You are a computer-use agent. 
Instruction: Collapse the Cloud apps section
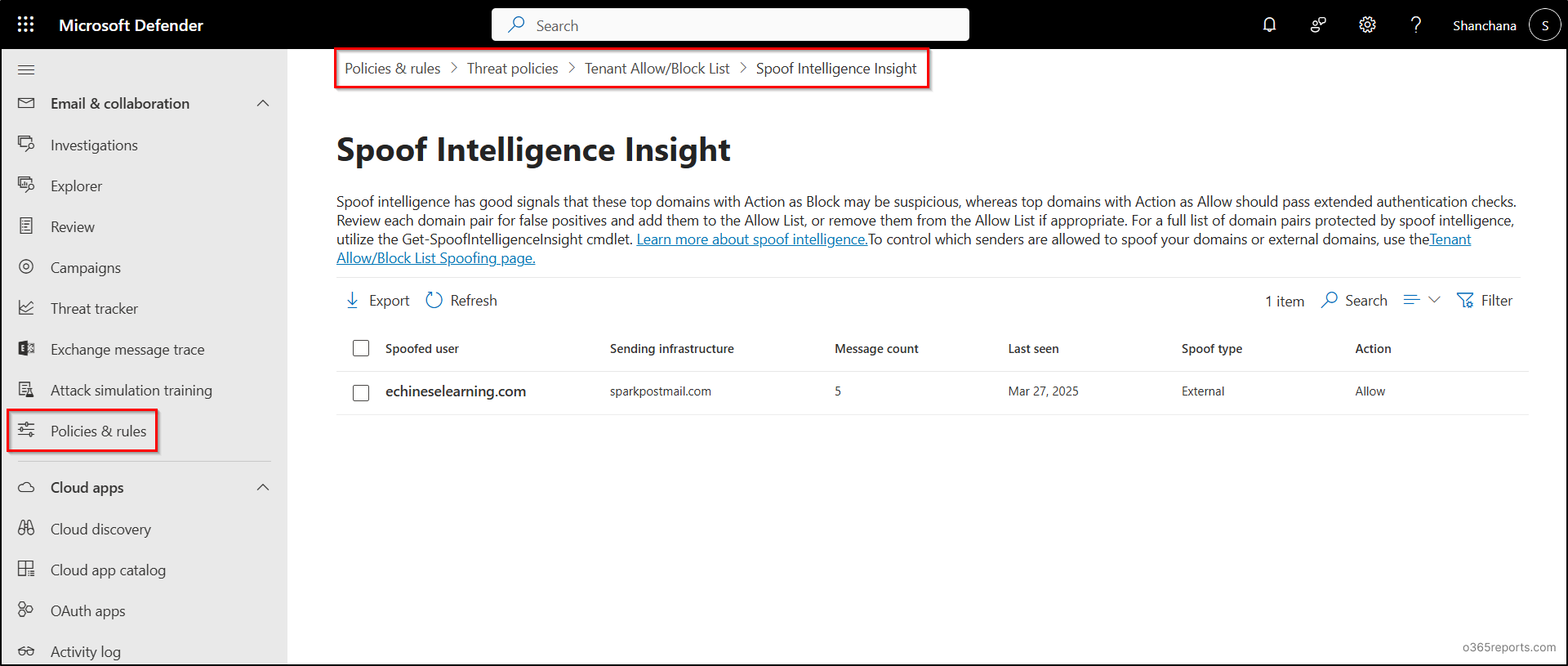pos(263,488)
